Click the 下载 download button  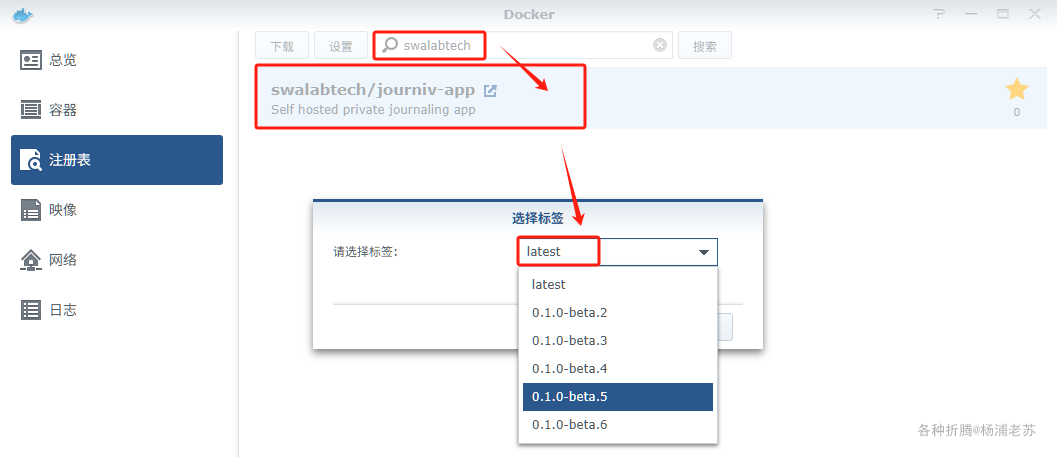click(x=282, y=45)
